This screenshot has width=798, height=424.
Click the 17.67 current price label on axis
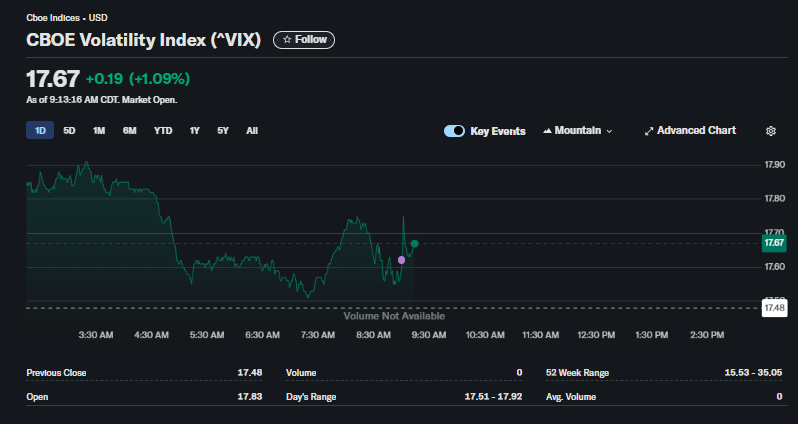tap(774, 243)
